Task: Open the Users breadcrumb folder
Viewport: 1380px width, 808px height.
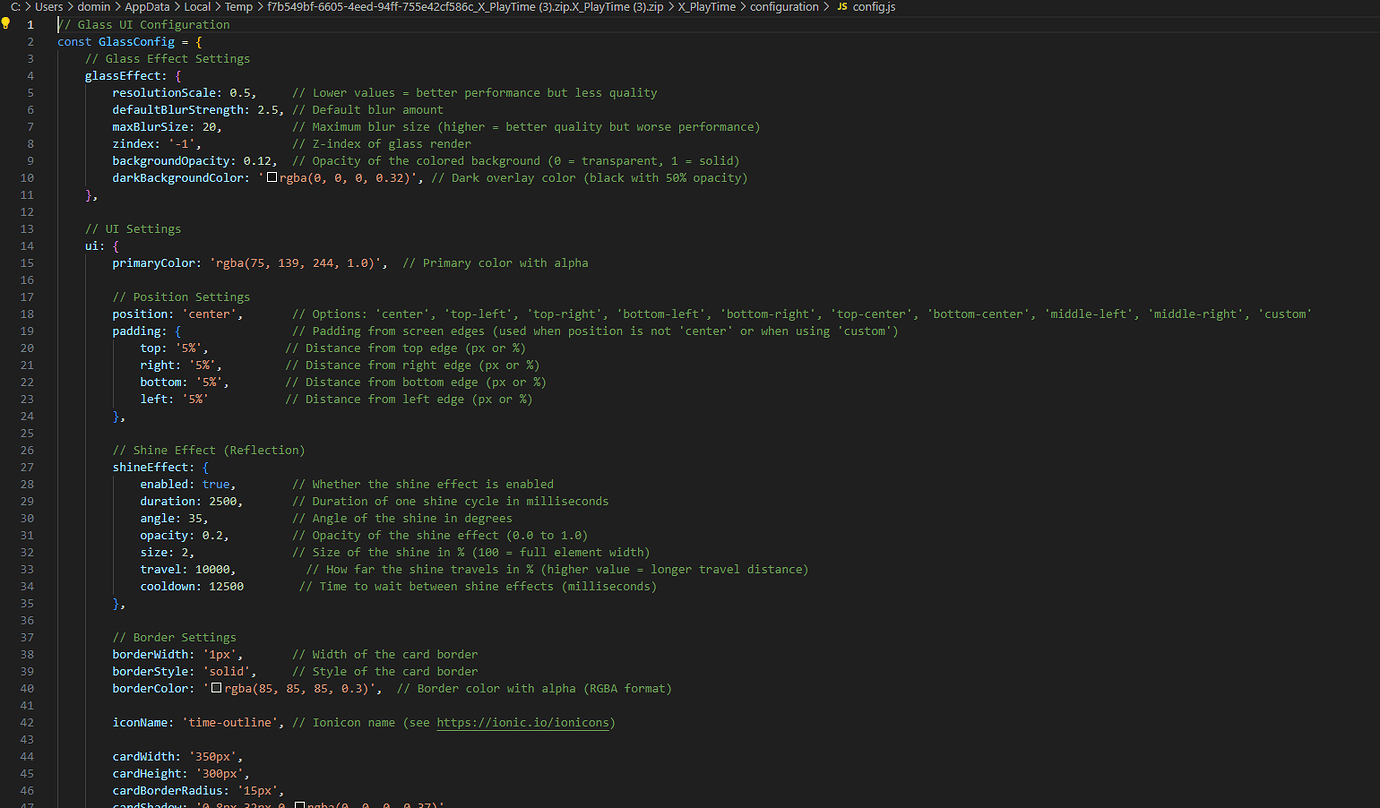Action: [49, 7]
